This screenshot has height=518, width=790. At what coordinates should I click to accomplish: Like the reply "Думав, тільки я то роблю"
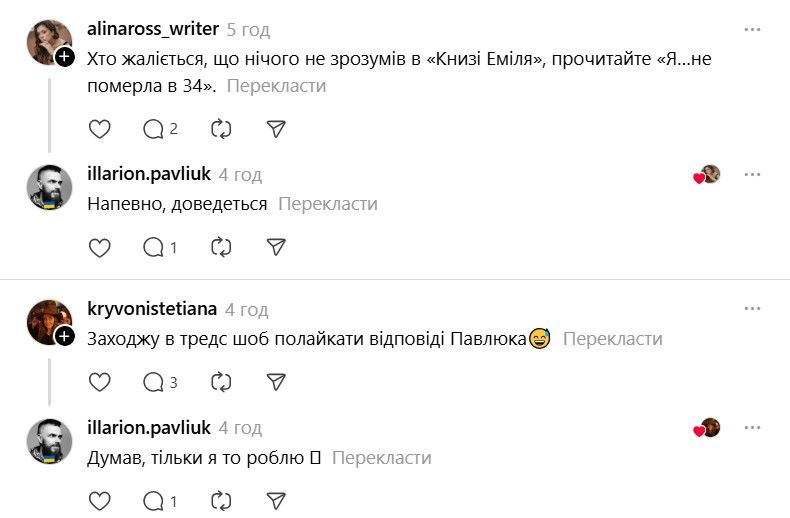pos(100,500)
